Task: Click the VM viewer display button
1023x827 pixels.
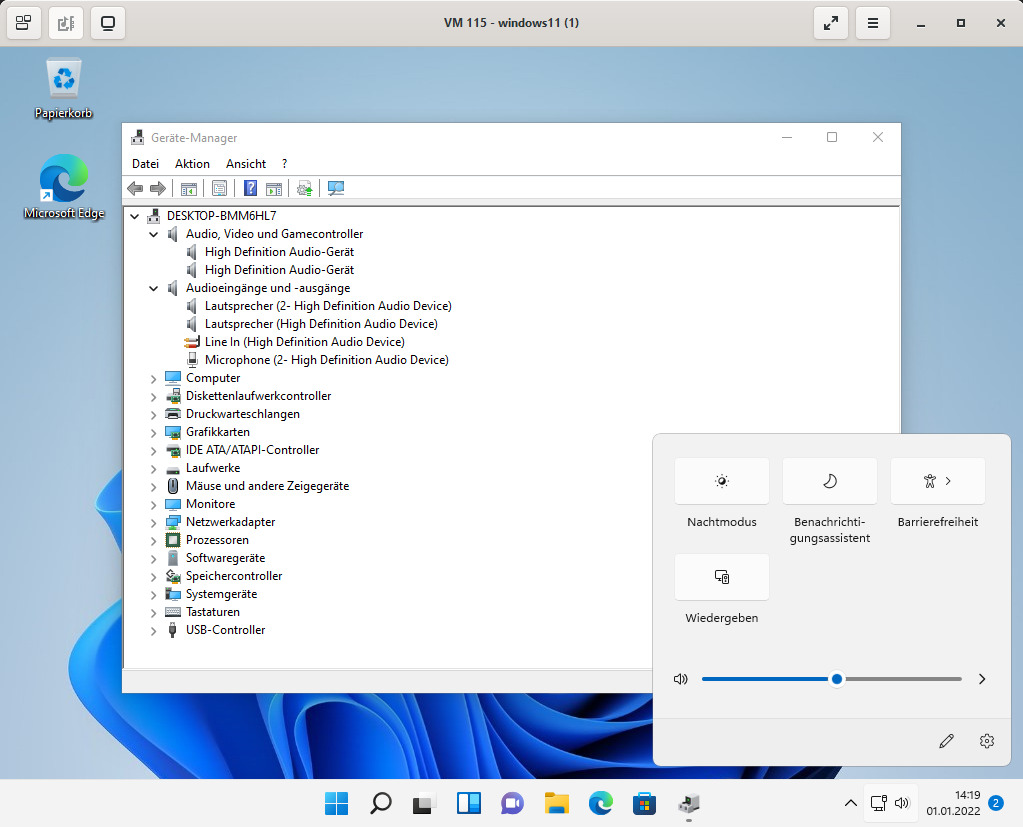Action: [x=108, y=23]
